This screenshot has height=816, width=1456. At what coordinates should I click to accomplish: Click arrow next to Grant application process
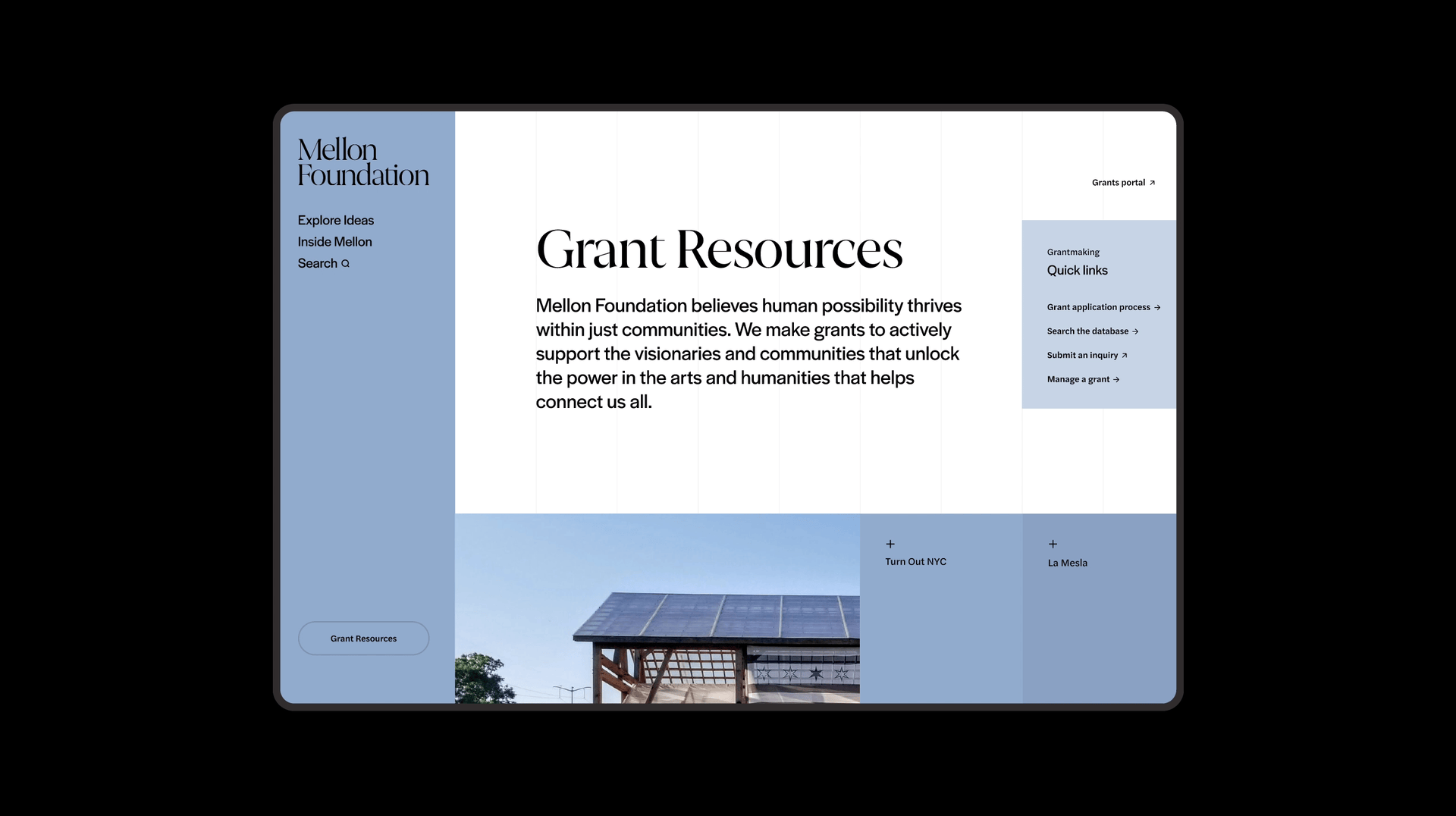click(x=1157, y=307)
